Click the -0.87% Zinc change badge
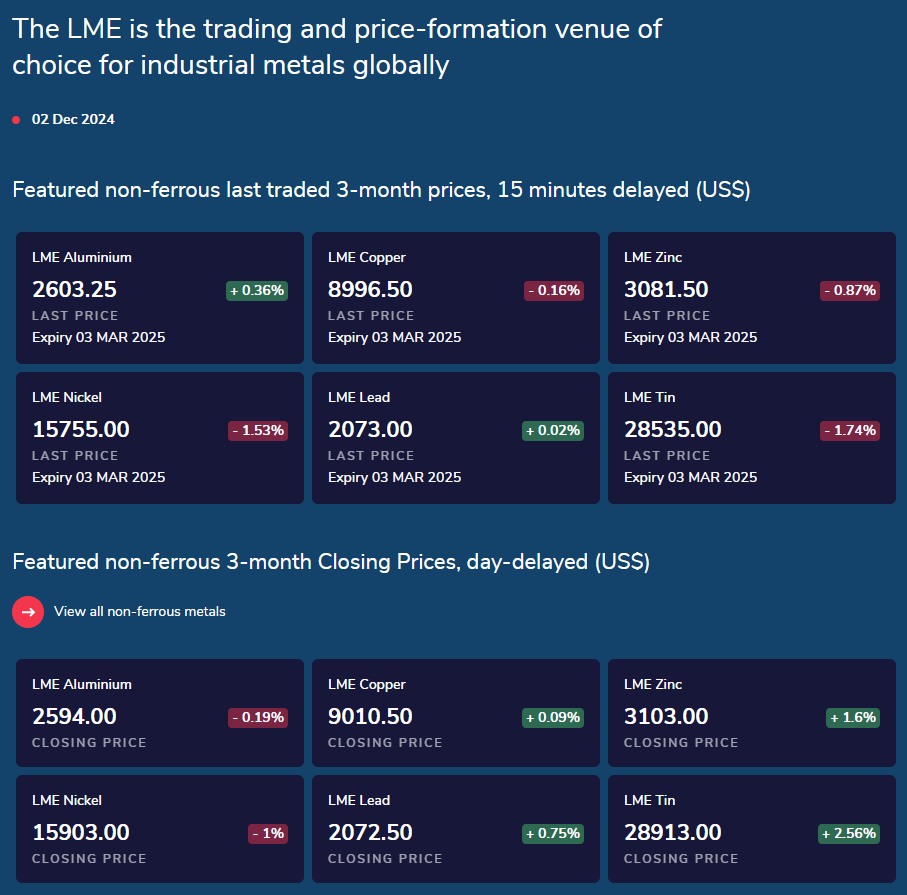907x895 pixels. [x=850, y=290]
